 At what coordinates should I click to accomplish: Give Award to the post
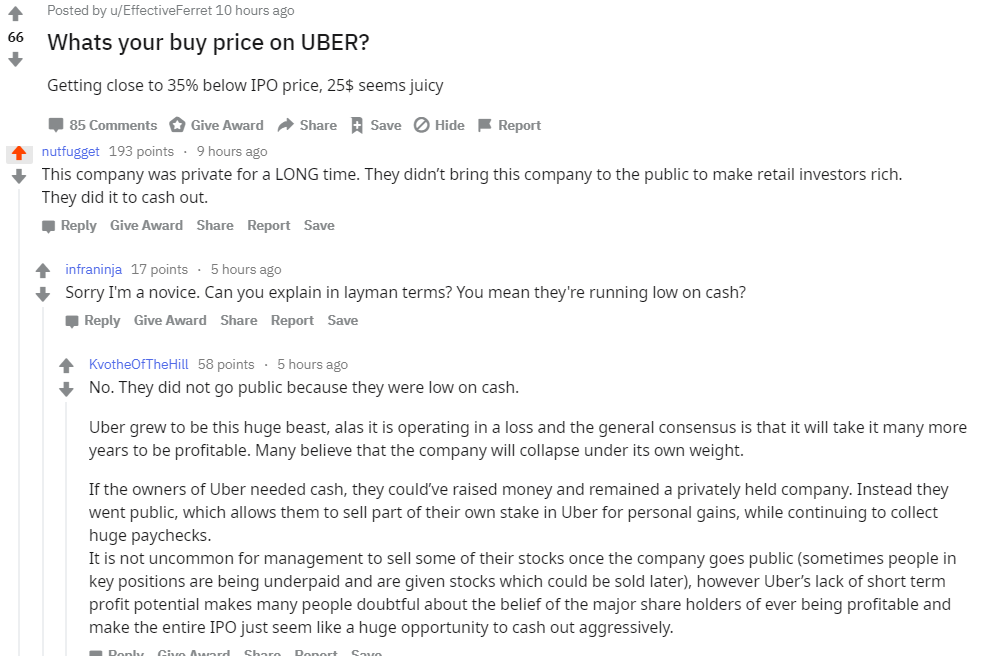pos(216,125)
